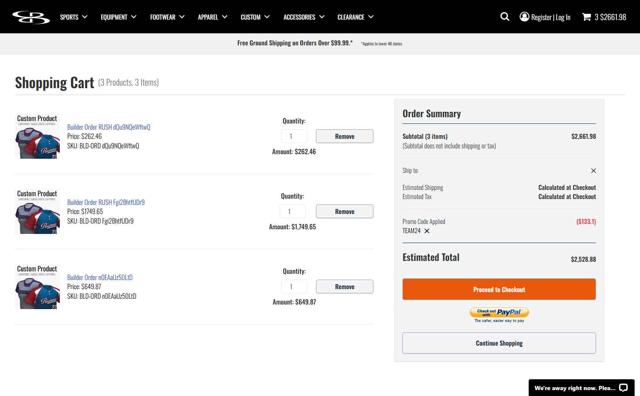Screen dimensions: 640x396
Task: Click the Free Ground Shipping banner text
Action: click(x=295, y=43)
